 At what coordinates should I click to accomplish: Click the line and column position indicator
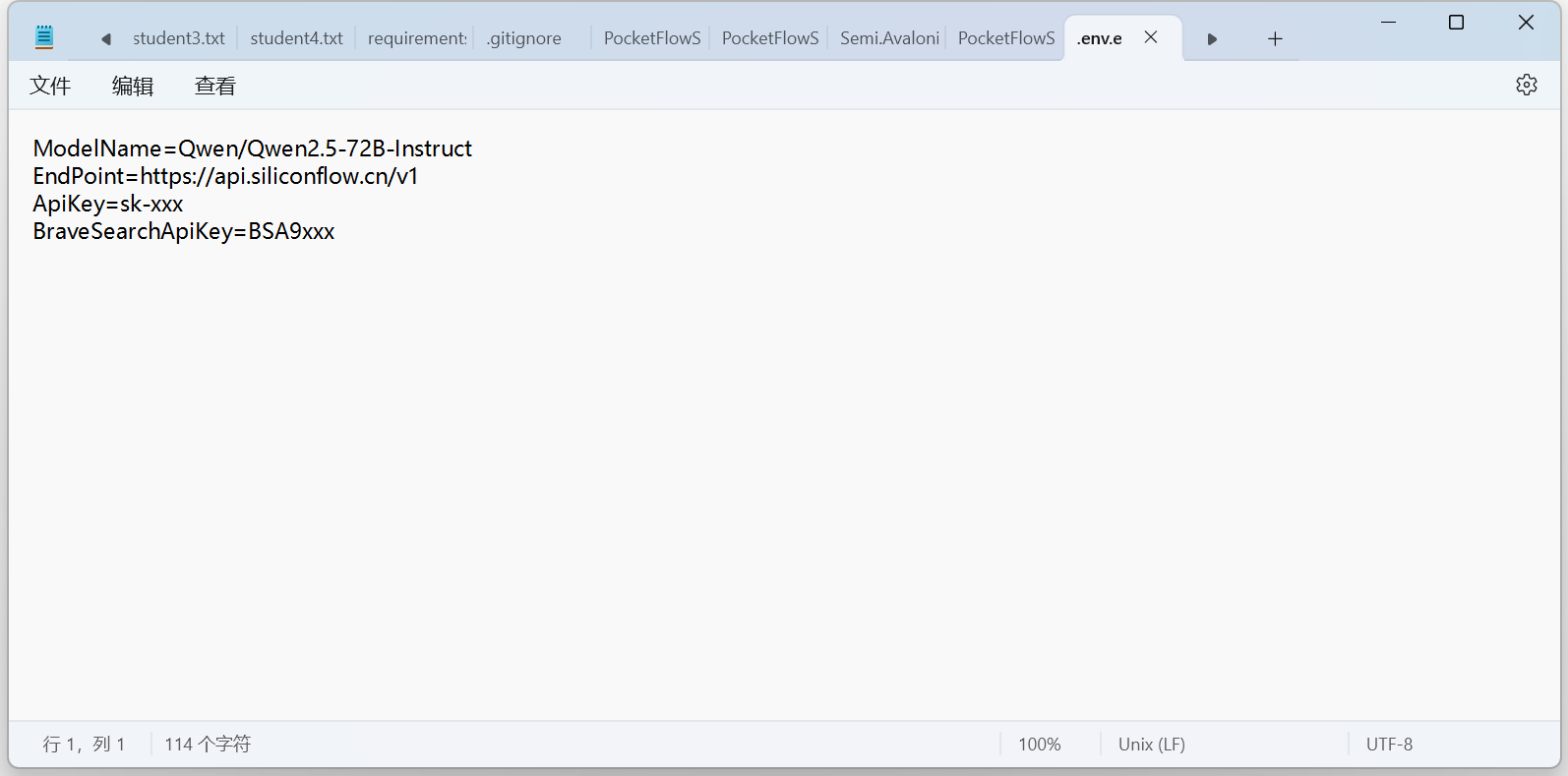coord(84,745)
